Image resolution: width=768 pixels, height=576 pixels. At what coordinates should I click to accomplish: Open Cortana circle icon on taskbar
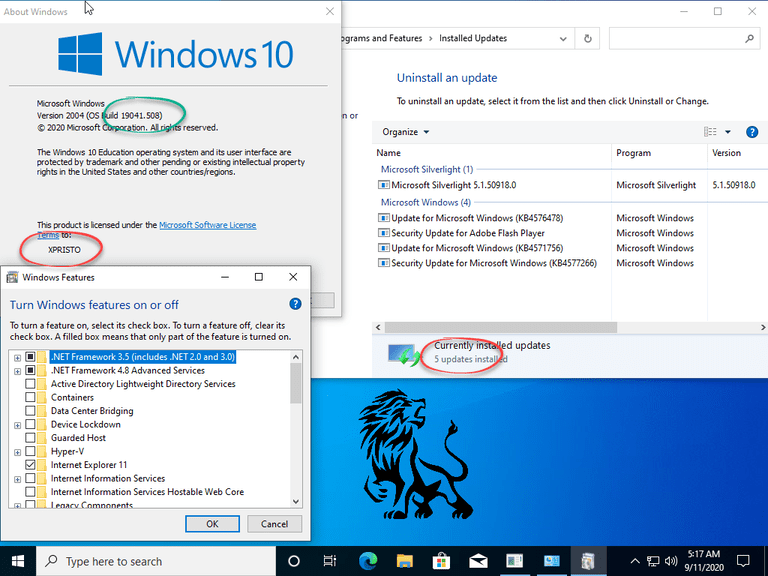coord(294,561)
